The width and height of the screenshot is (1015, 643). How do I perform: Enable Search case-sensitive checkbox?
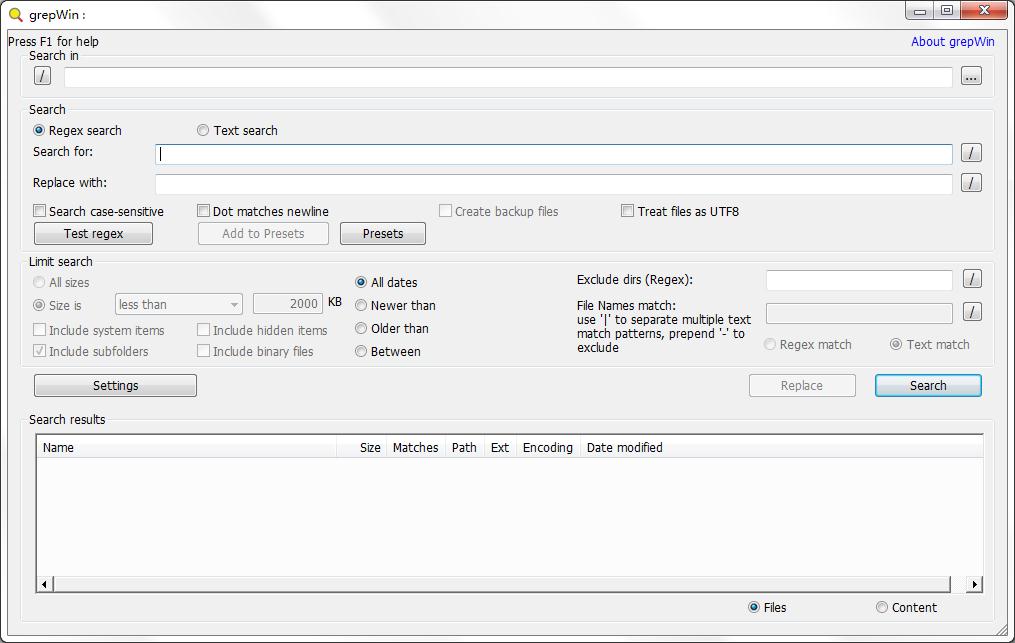click(40, 211)
